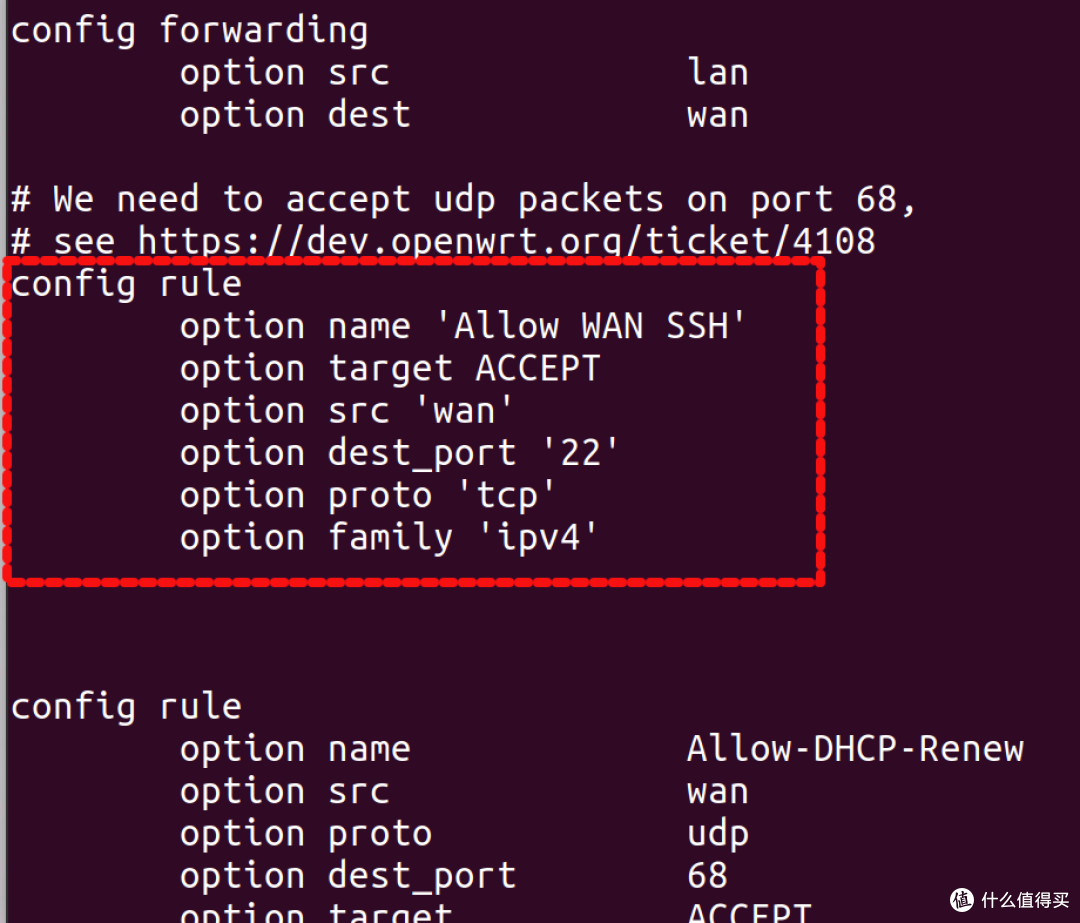The width and height of the screenshot is (1080, 923).
Task: Click the '22' dest_port value
Action: tap(579, 453)
